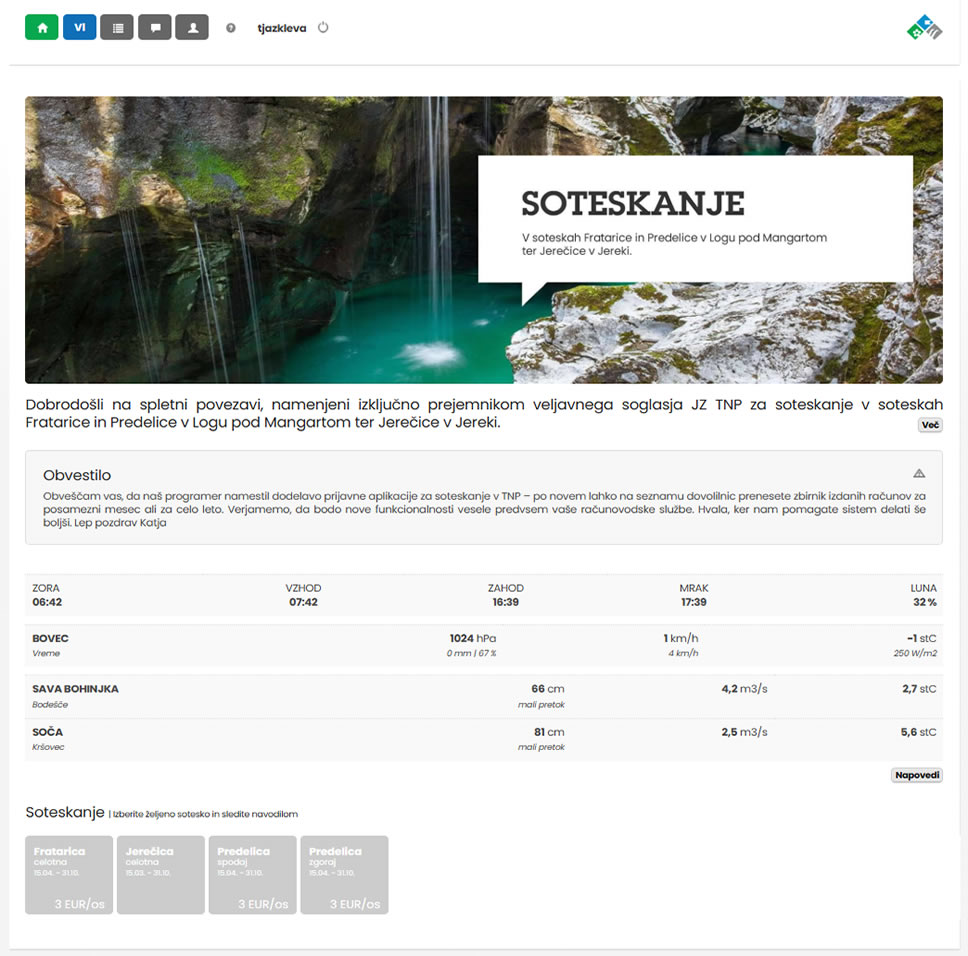The height and width of the screenshot is (956, 968).
Task: Open the user profile icon
Action: (192, 28)
